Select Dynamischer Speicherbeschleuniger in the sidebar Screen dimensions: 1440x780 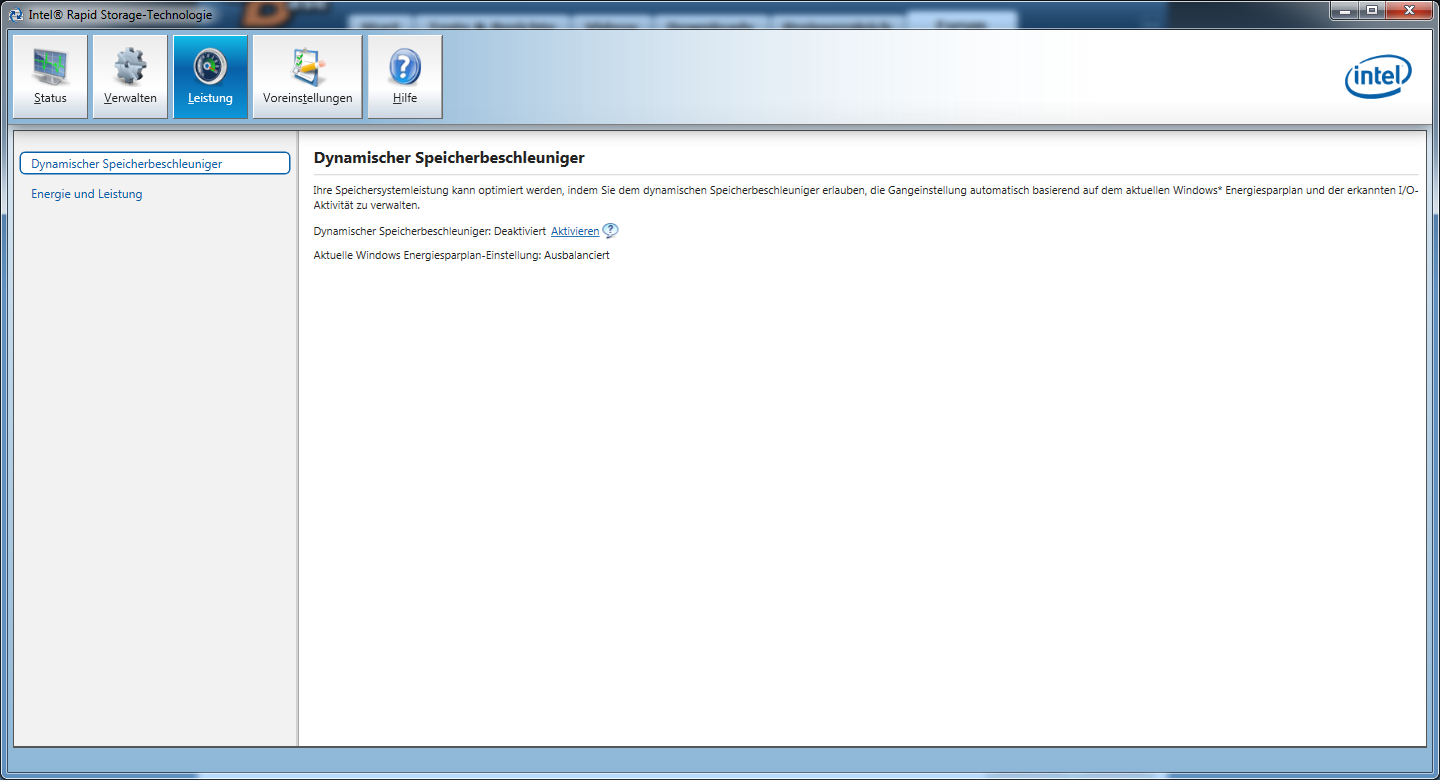tap(154, 163)
